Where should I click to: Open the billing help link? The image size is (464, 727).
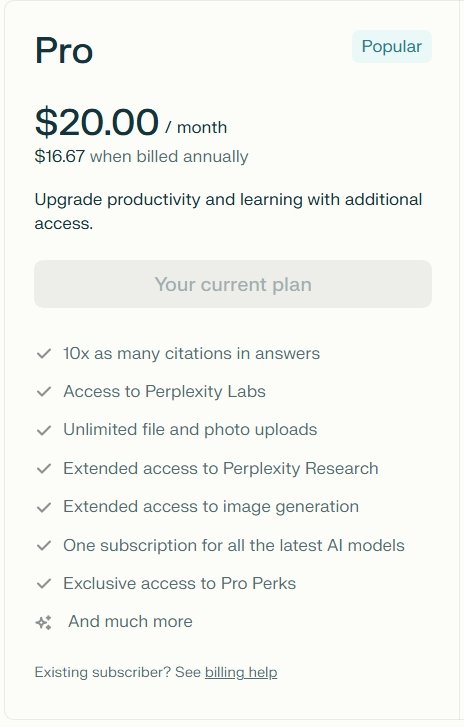click(x=241, y=672)
